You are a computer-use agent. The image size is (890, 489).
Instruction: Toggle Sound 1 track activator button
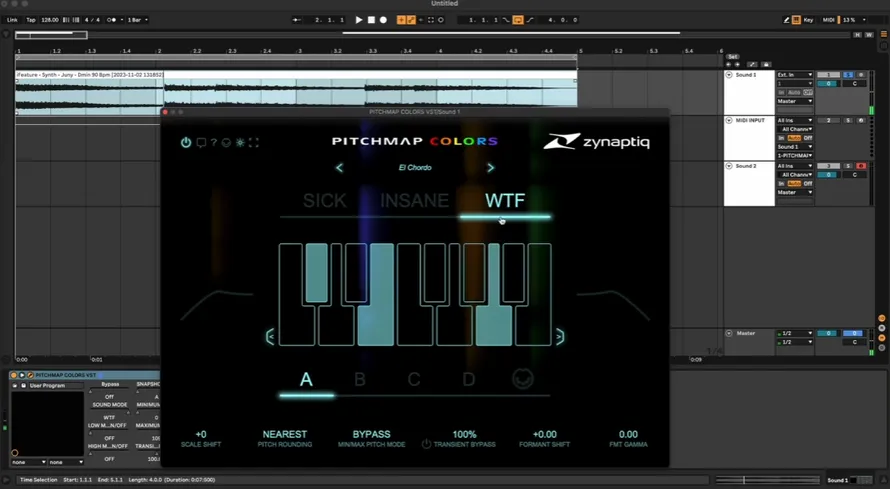click(828, 75)
